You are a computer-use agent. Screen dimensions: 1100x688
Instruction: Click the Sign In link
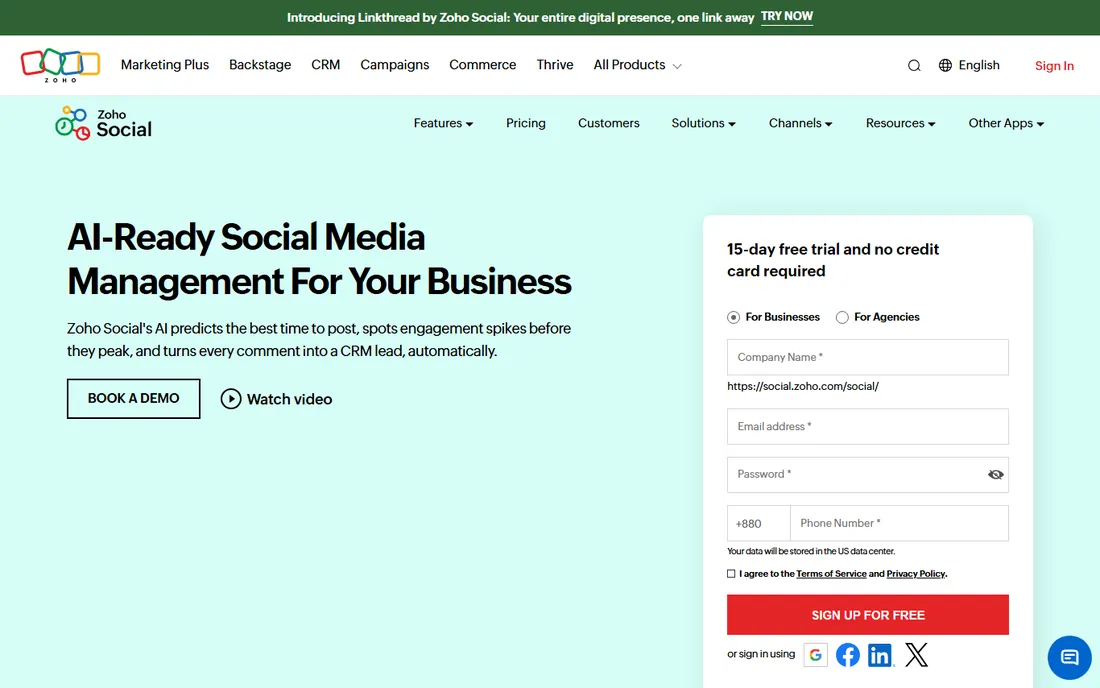click(x=1054, y=66)
